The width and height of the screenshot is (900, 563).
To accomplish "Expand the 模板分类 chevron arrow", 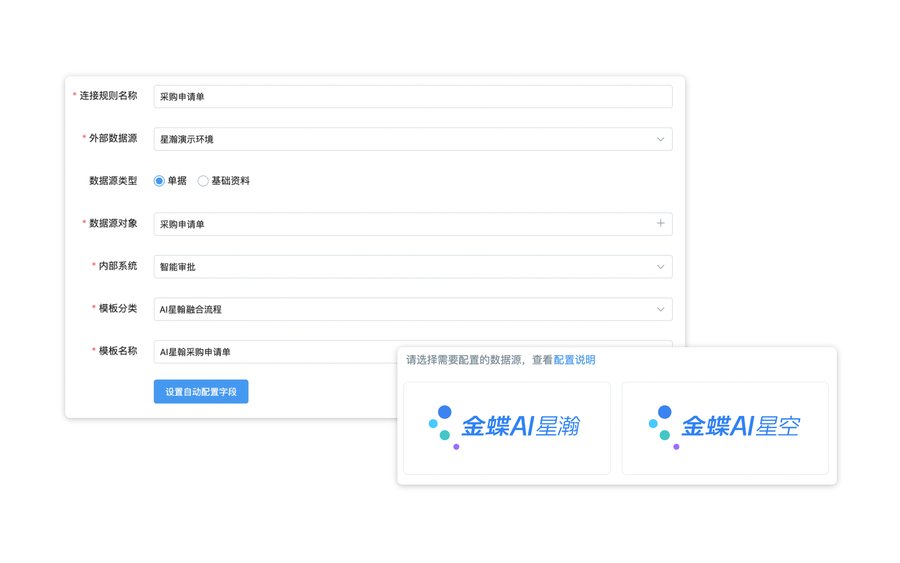I will (x=660, y=309).
